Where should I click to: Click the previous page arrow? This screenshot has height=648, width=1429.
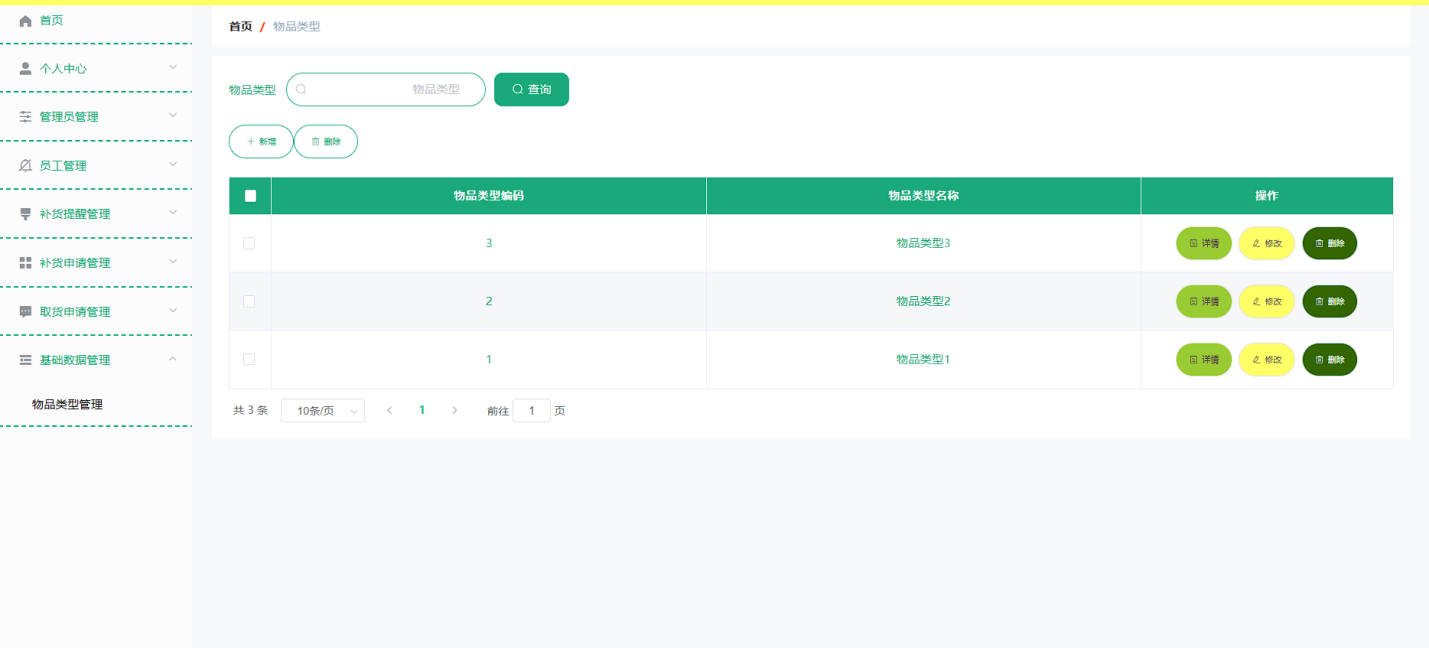pos(389,410)
